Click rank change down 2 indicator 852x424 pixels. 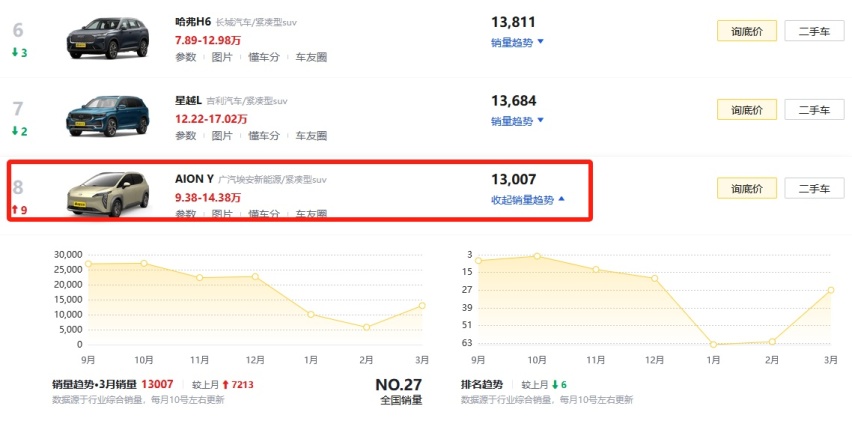point(19,131)
